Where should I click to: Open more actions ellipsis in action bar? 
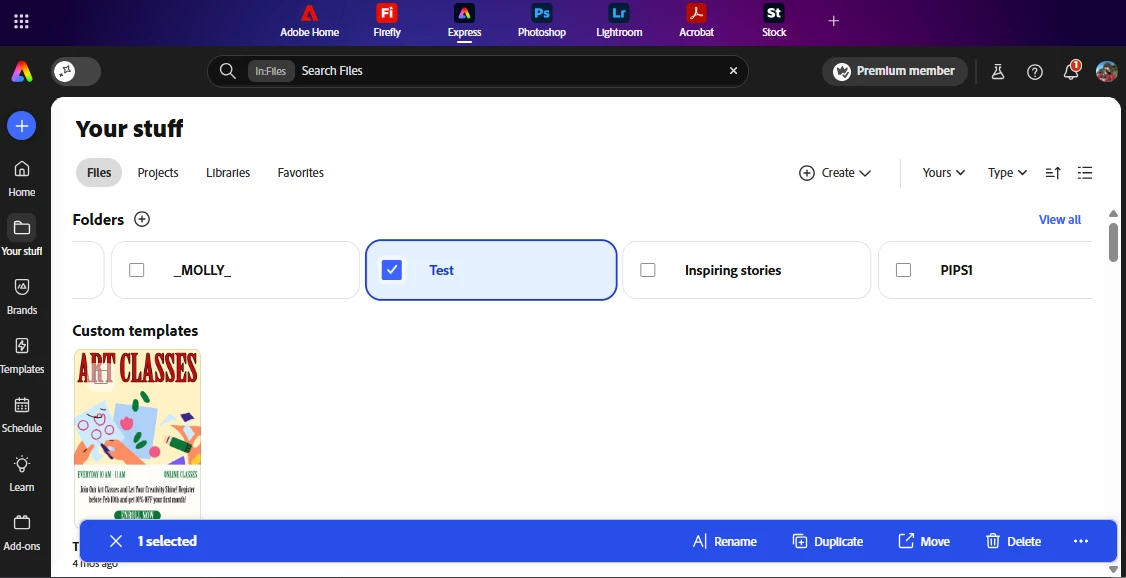click(1081, 541)
